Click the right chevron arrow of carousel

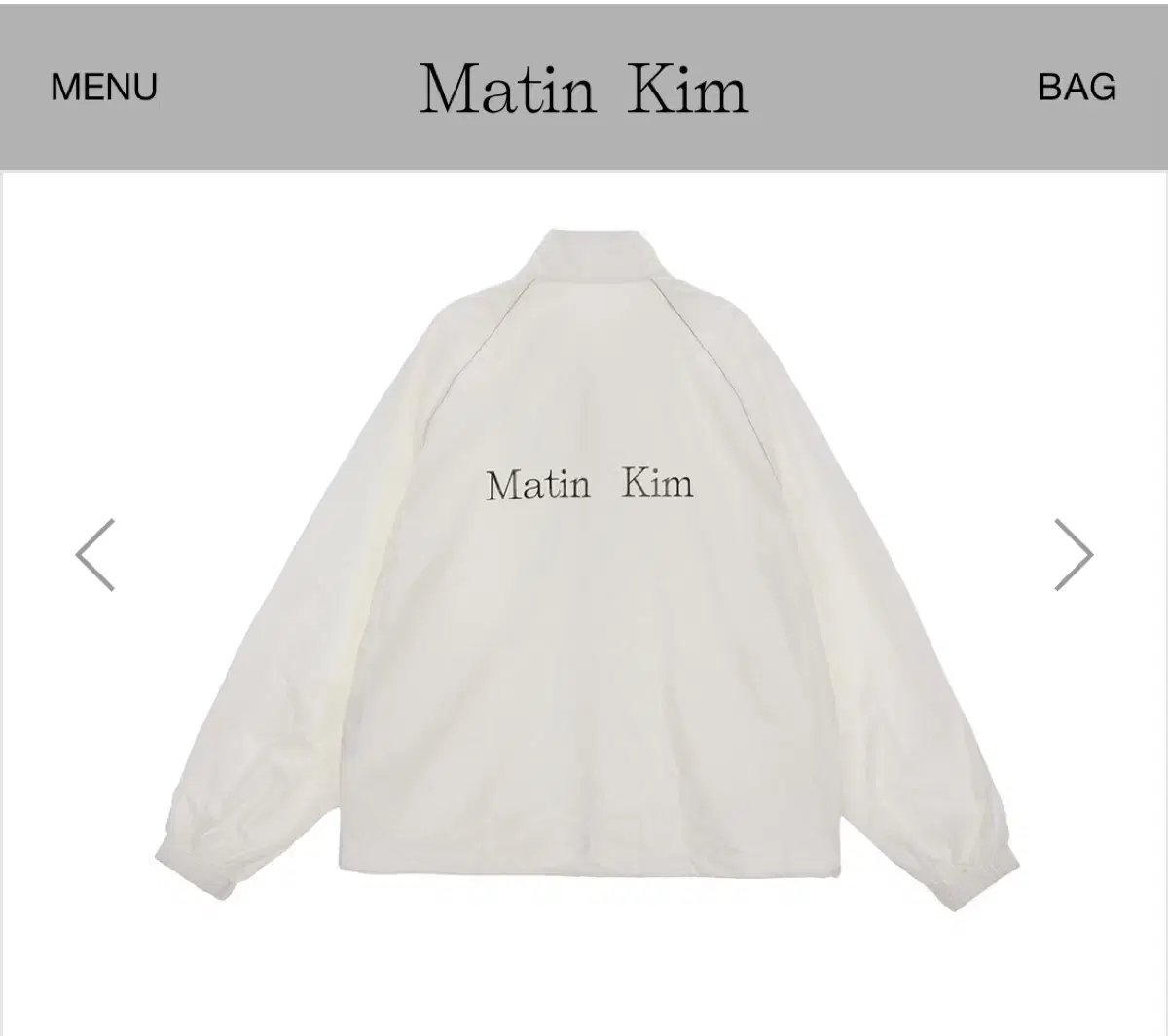coord(1074,554)
